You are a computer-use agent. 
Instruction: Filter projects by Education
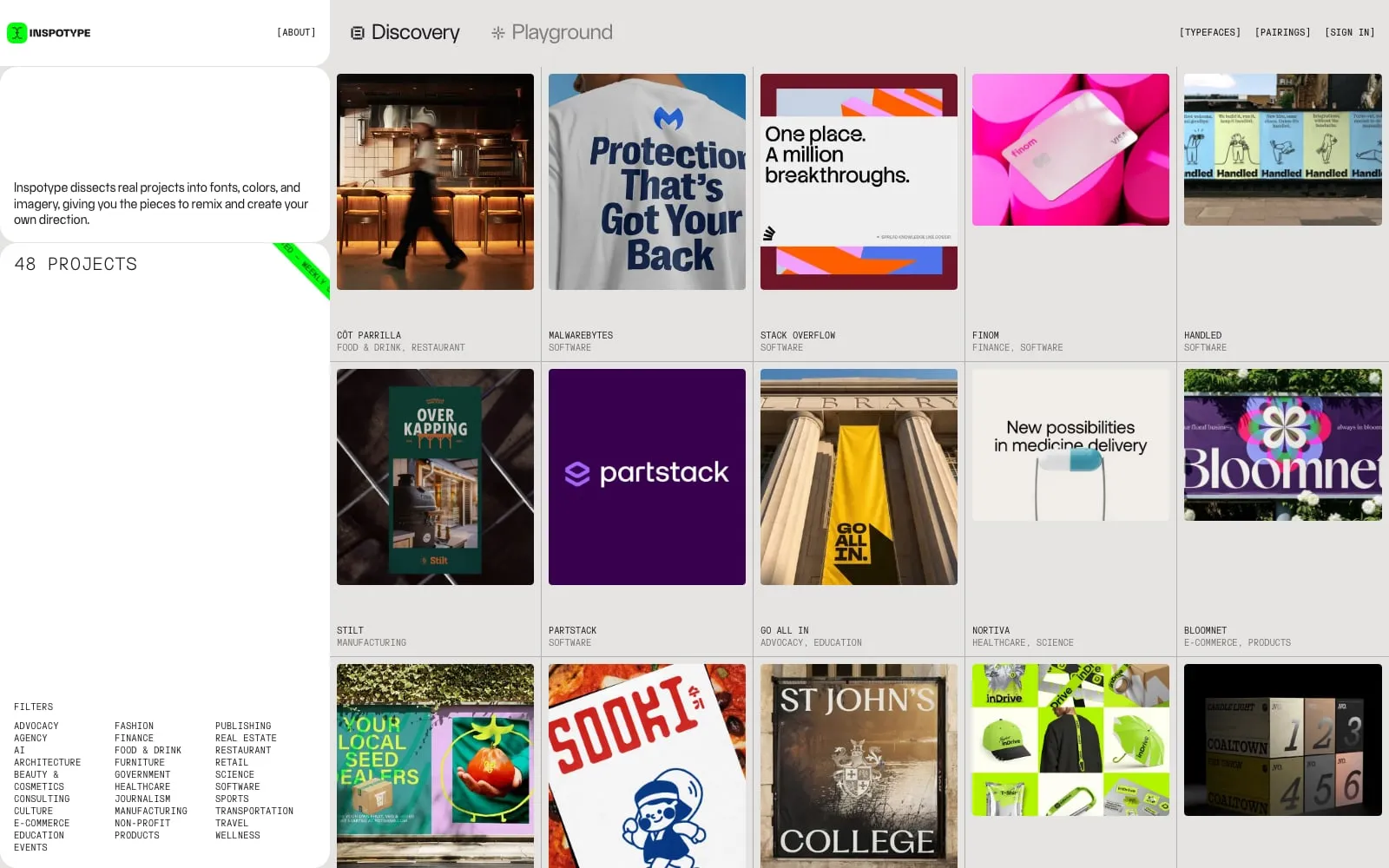pyautogui.click(x=39, y=835)
